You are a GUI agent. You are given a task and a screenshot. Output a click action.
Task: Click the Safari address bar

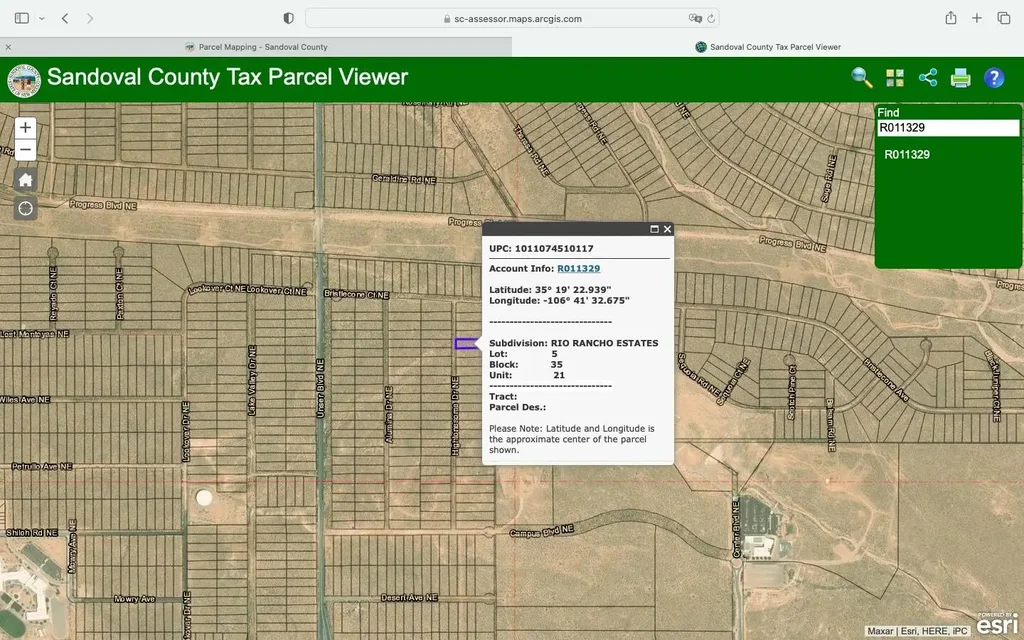512,18
